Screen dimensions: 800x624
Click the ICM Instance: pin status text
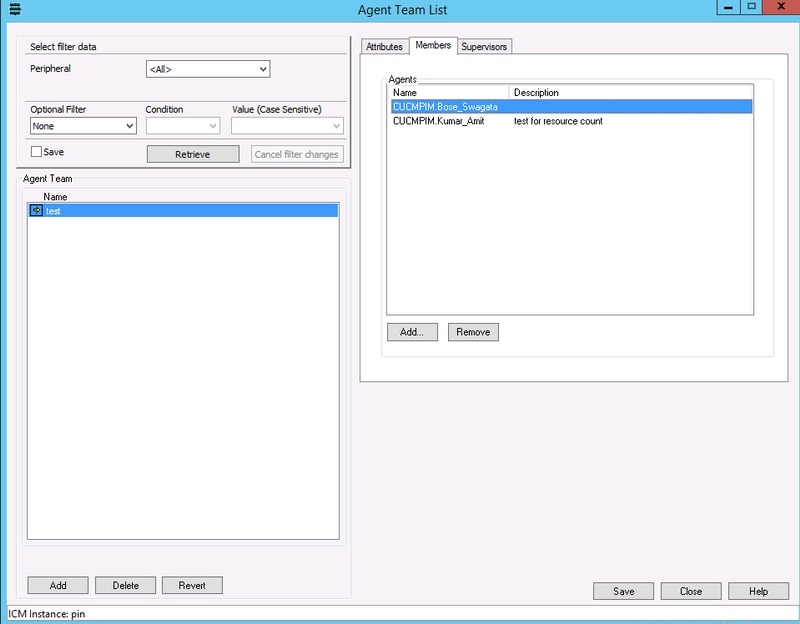tap(46, 614)
